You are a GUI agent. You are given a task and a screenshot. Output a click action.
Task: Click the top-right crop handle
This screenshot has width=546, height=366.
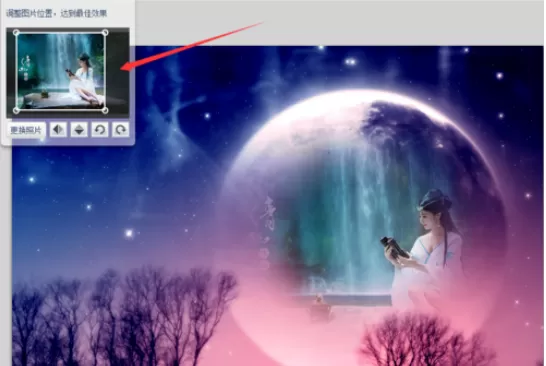[105, 33]
